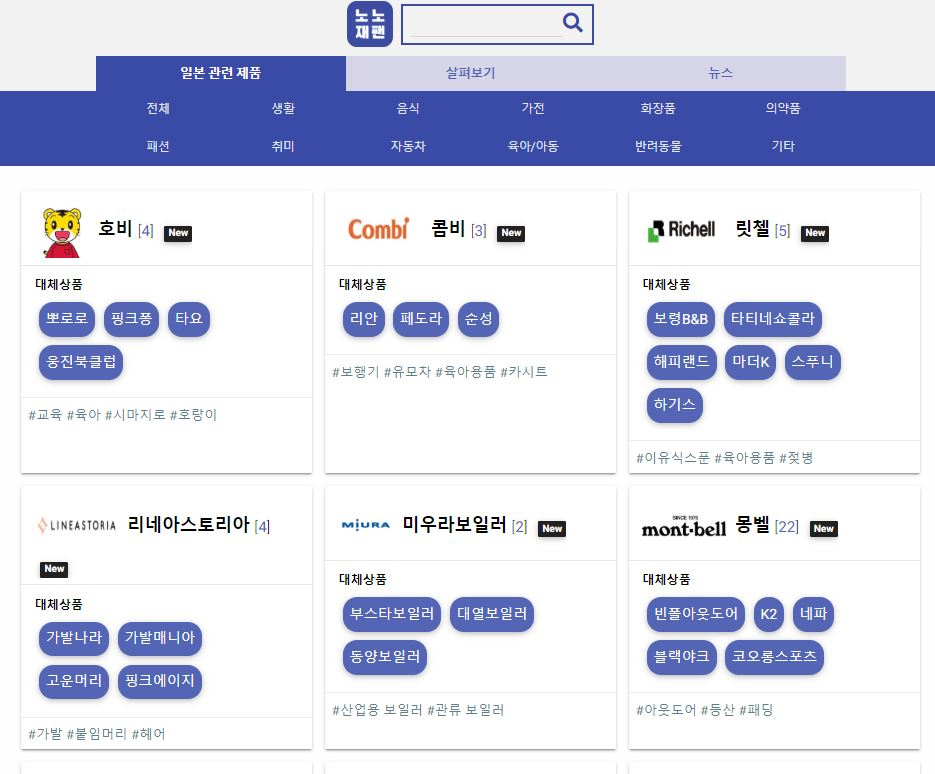Select the 패션 category
935x774 pixels.
pos(158,146)
